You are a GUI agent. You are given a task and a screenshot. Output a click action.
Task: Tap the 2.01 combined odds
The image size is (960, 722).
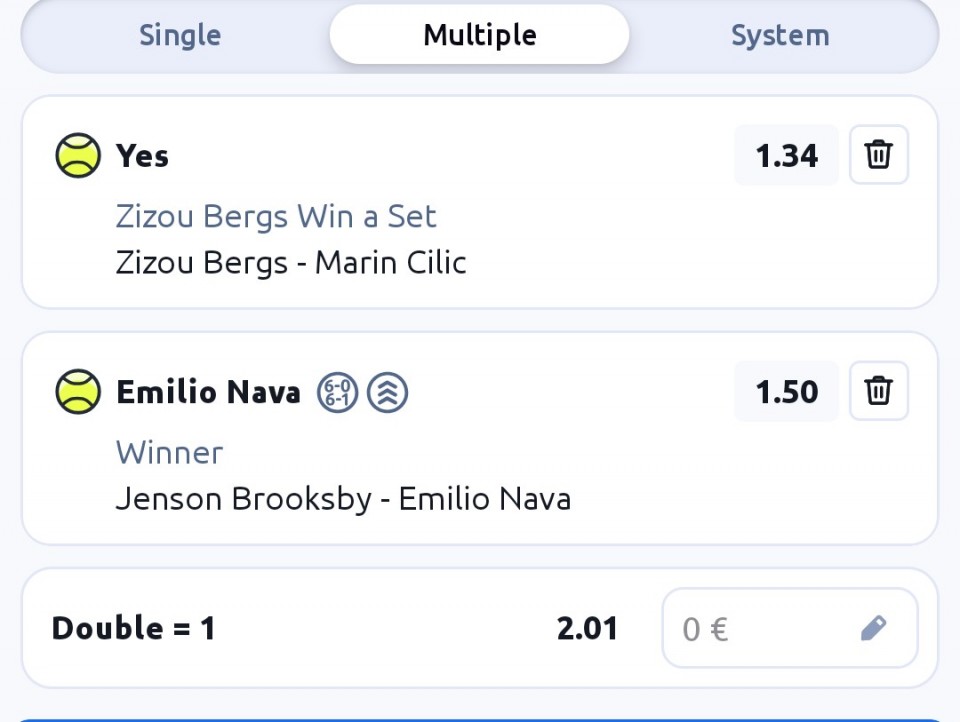[587, 628]
